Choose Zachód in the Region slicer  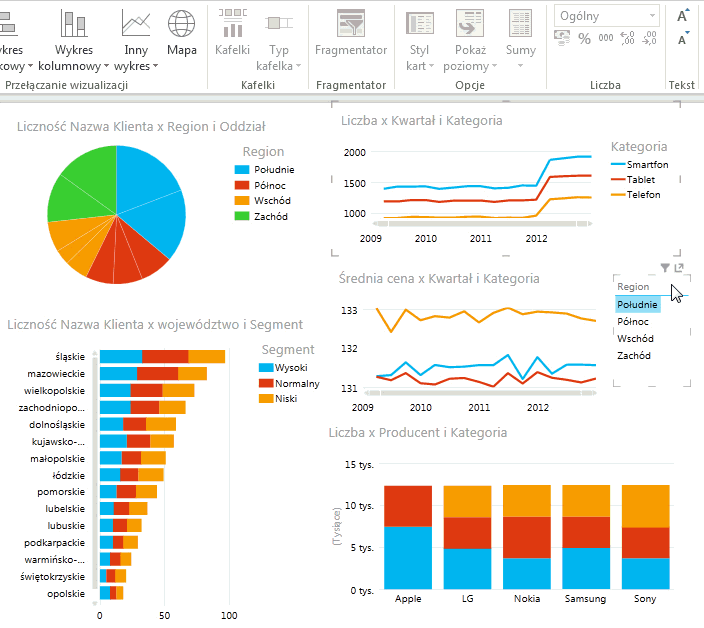634,355
